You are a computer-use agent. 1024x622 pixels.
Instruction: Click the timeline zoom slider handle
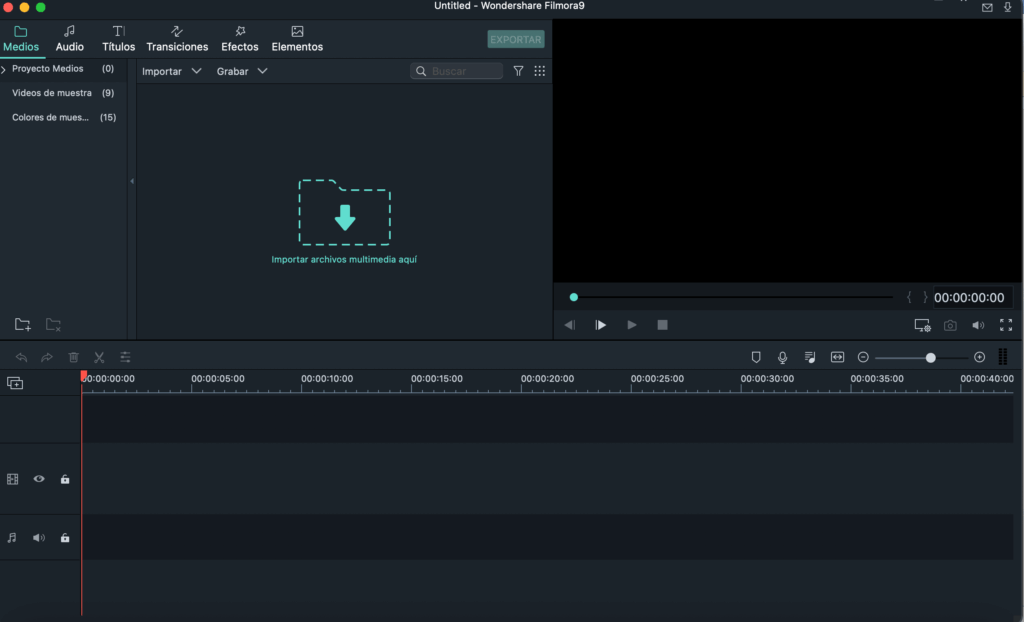(931, 357)
